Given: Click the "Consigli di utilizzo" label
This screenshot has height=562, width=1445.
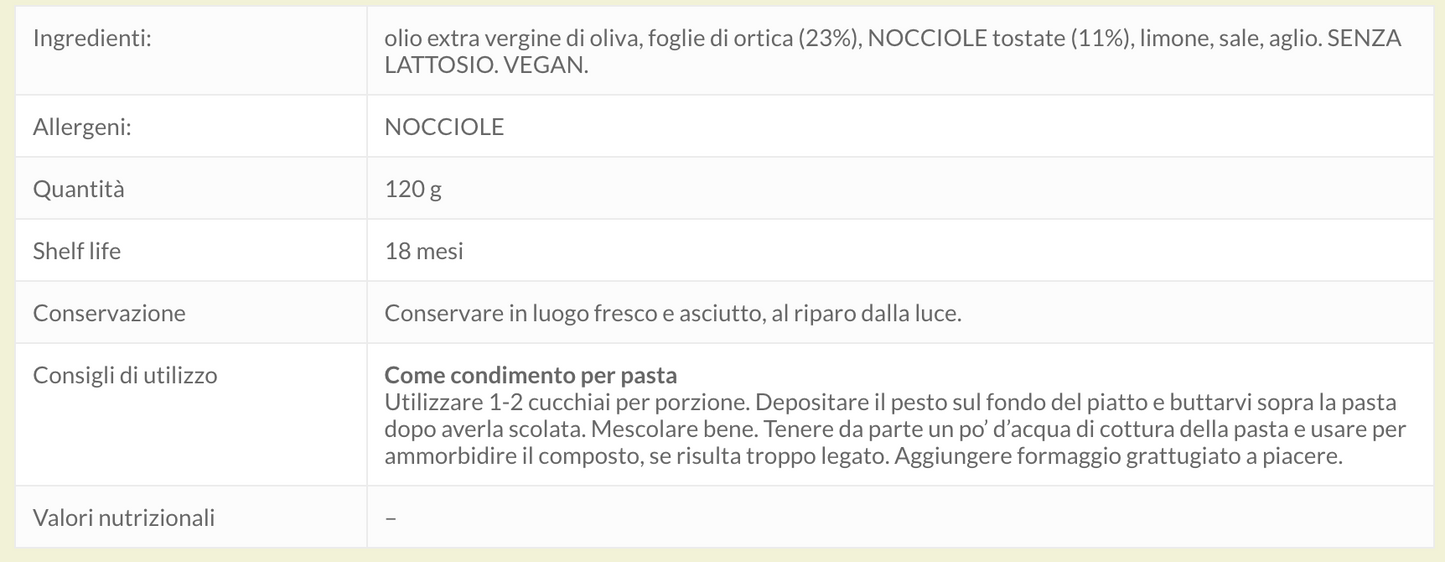Looking at the screenshot, I should pos(125,375).
